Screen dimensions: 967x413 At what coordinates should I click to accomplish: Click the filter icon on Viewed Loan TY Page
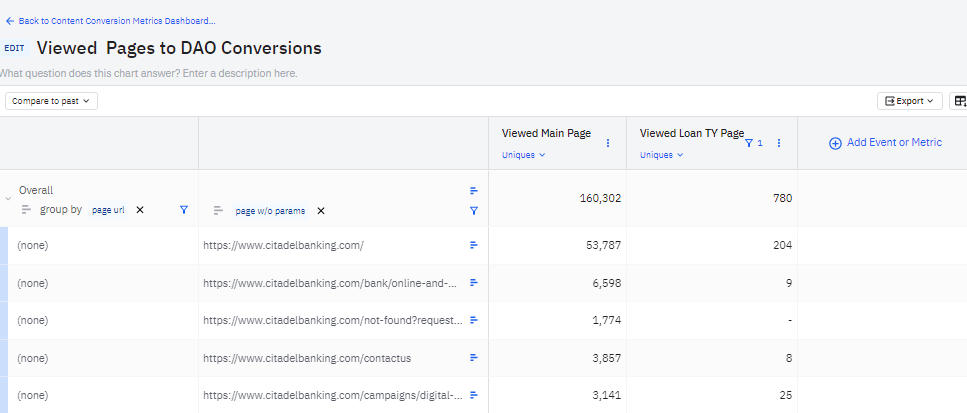pos(748,143)
